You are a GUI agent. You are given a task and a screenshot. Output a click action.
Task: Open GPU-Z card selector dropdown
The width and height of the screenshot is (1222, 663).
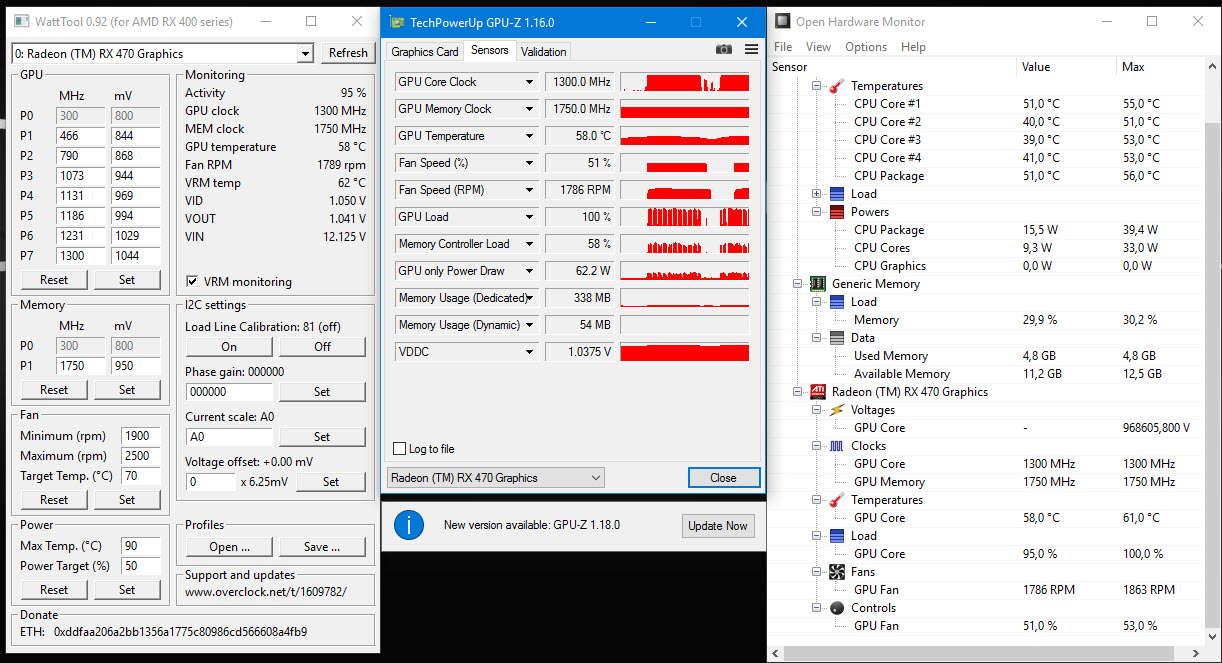(x=496, y=478)
